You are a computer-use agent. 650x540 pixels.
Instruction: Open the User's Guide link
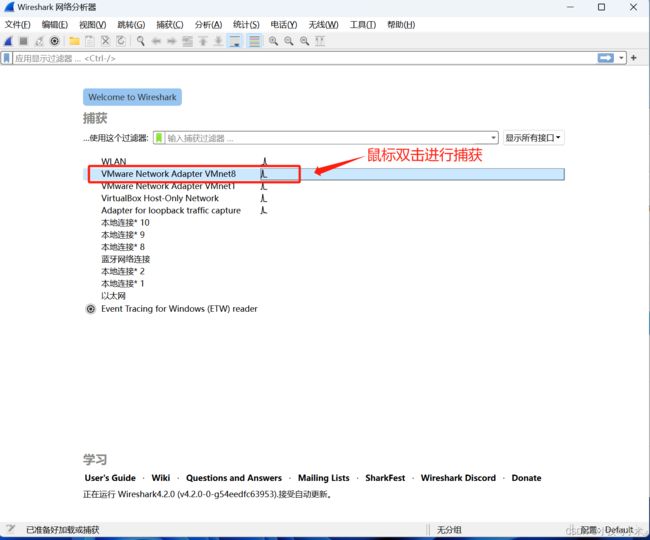(x=110, y=478)
